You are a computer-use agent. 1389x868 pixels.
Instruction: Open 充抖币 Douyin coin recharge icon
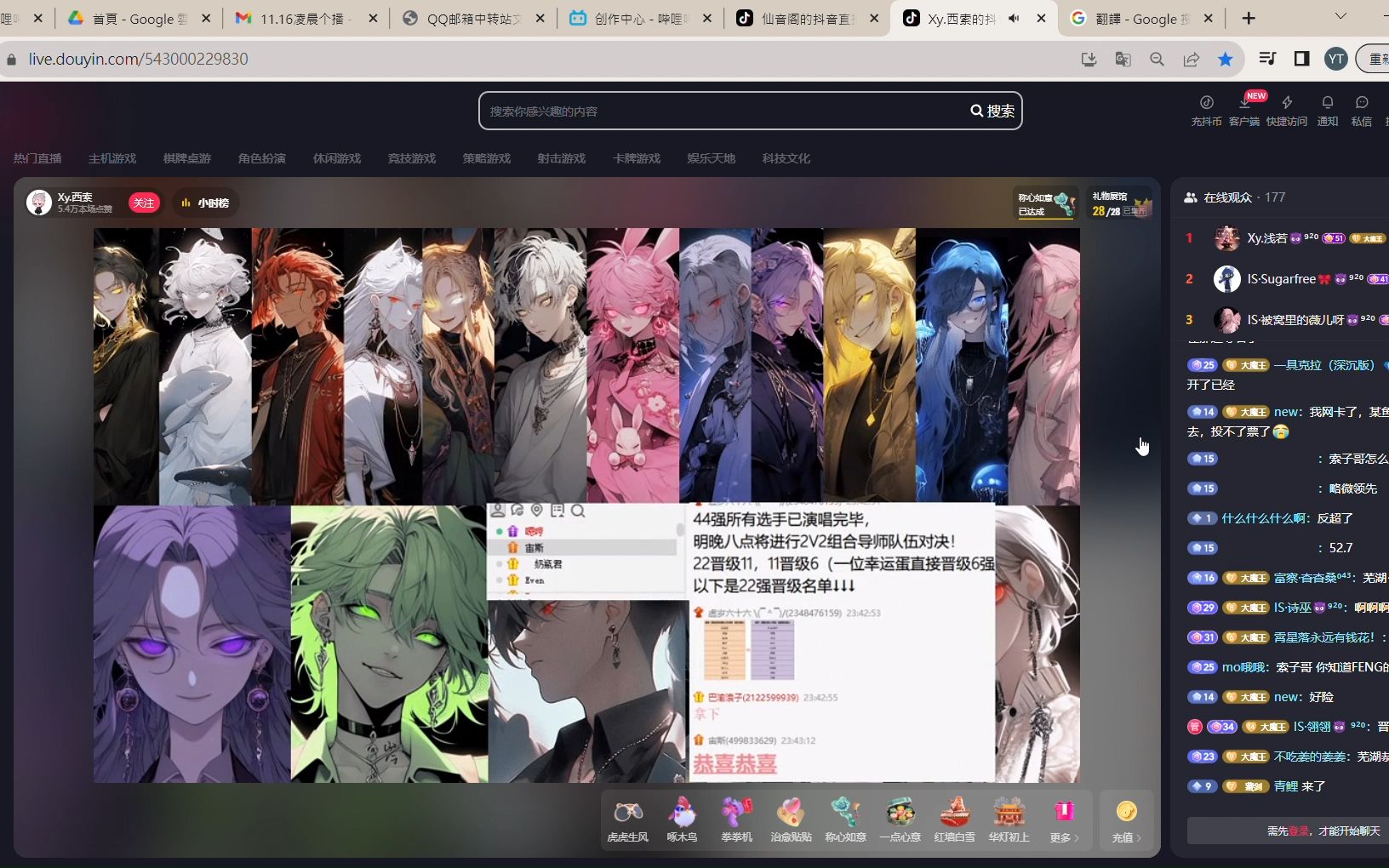click(x=1206, y=111)
